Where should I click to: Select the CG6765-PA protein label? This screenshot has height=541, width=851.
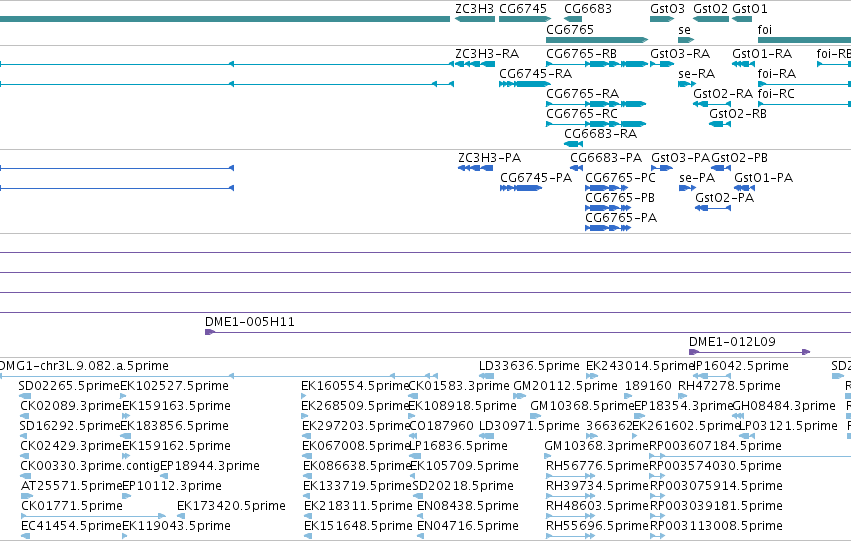pyautogui.click(x=621, y=218)
